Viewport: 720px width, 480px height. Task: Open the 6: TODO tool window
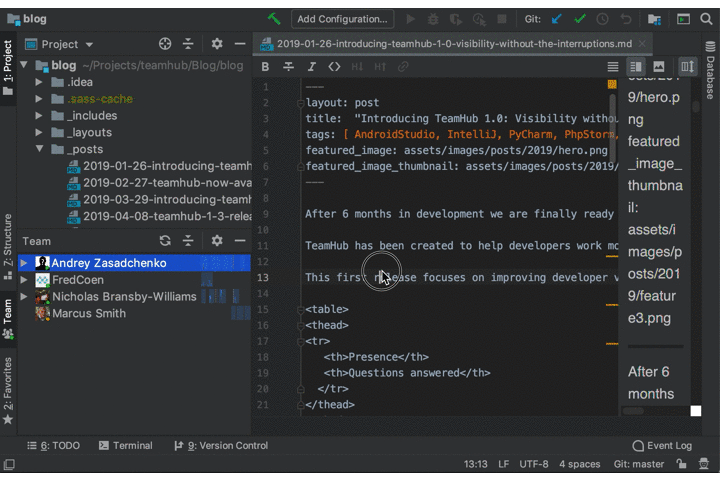coord(53,446)
